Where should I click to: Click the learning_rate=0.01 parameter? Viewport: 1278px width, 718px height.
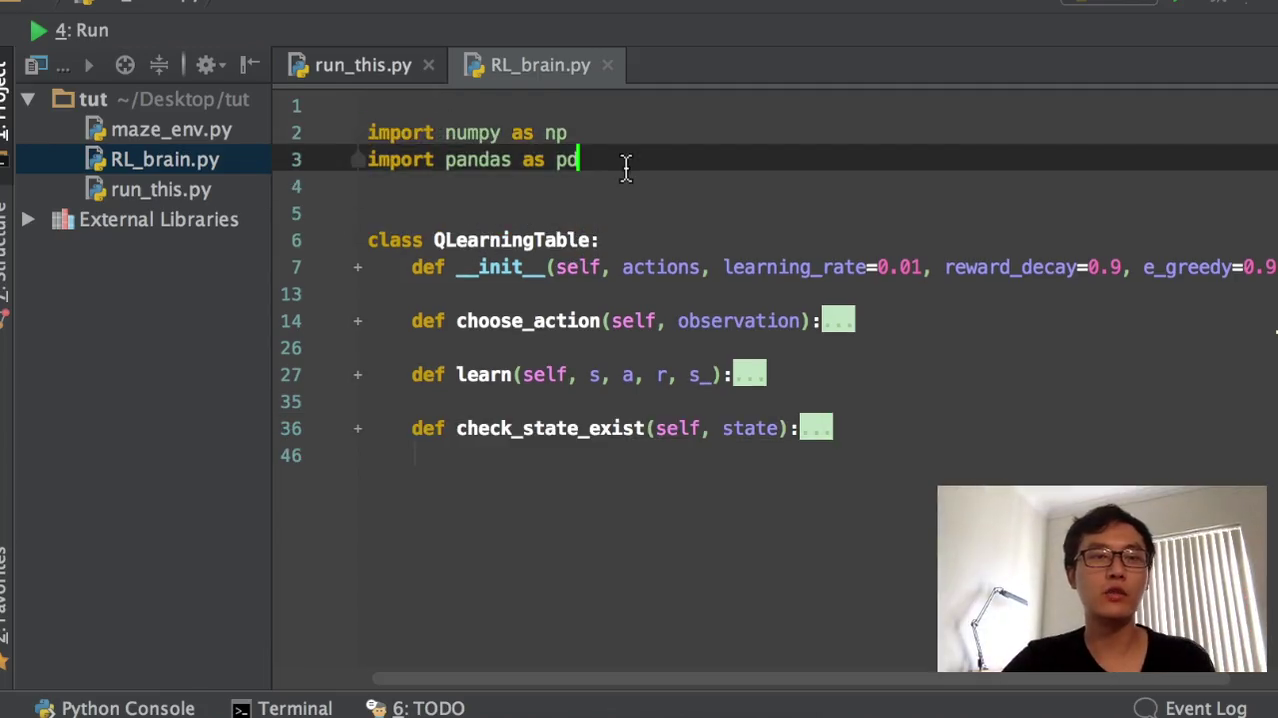coord(822,267)
